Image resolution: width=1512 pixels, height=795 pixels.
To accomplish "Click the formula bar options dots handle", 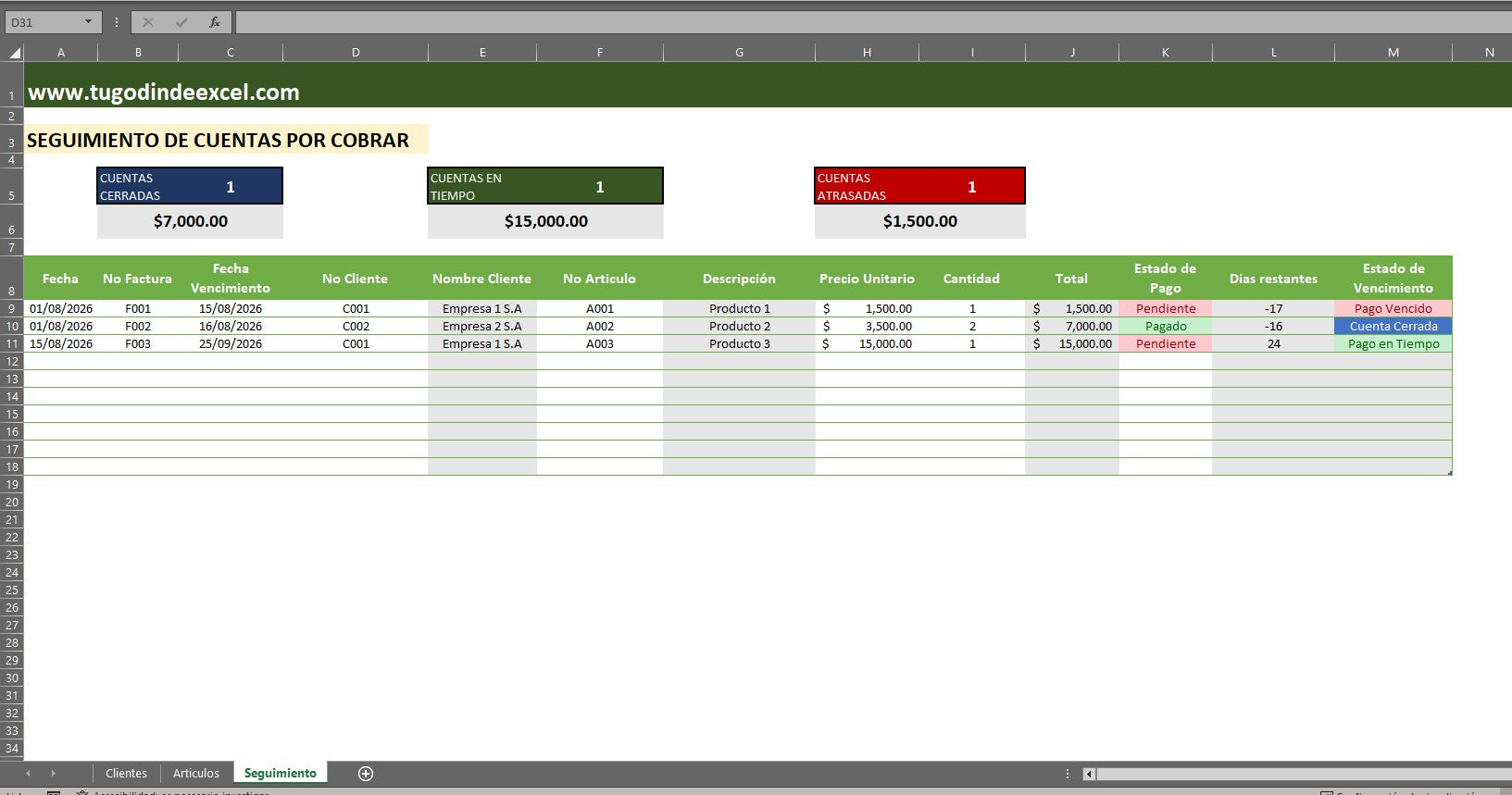I will tap(117, 22).
